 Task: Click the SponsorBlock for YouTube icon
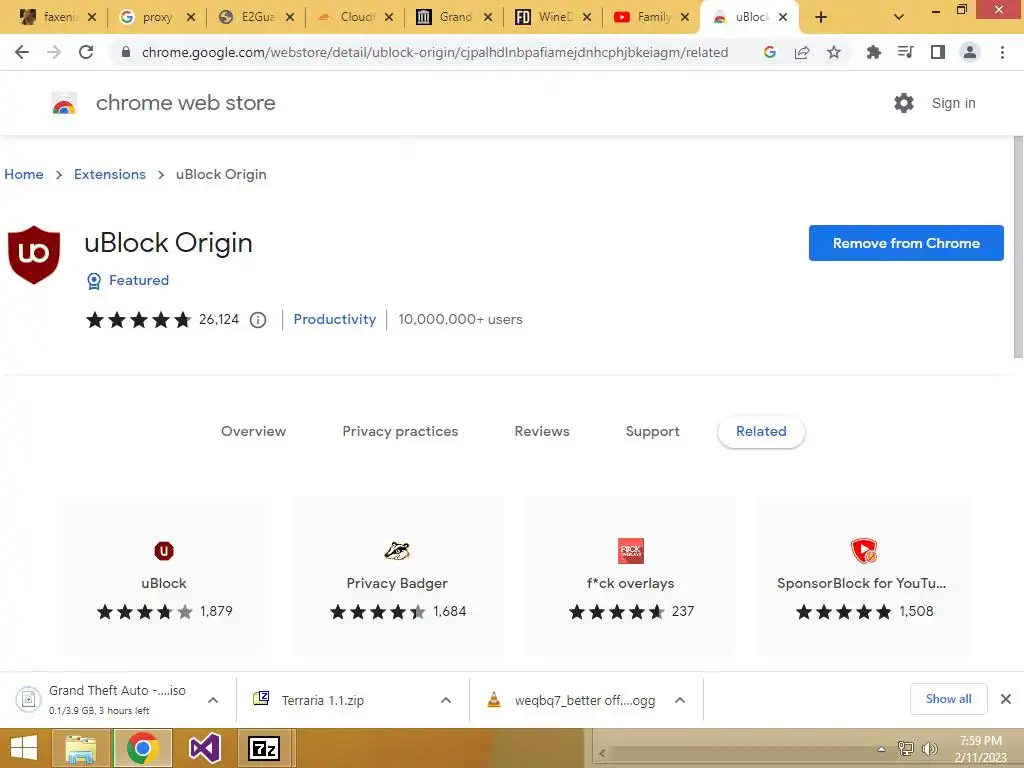click(863, 551)
